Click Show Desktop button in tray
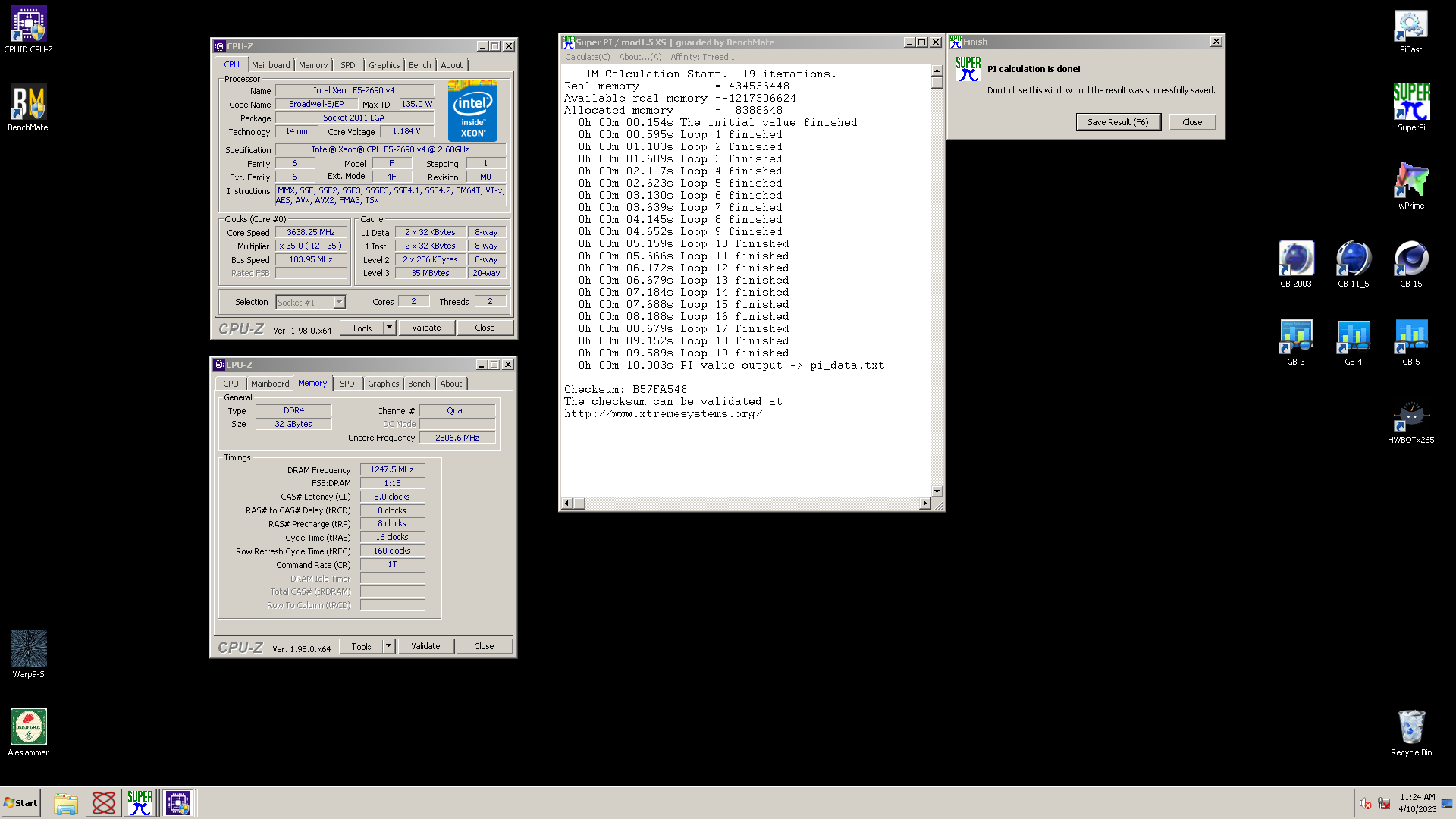Screen dimensions: 1456x819 (x=1447, y=803)
